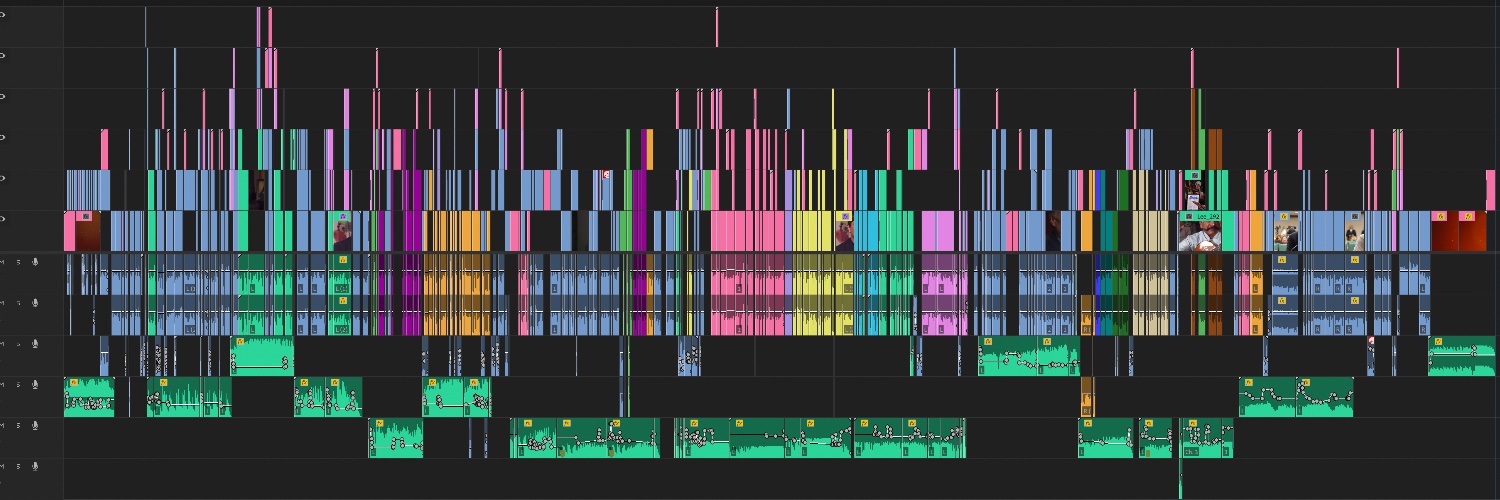Viewport: 1500px width, 500px height.
Task: Select the pink clip at the very start of the lowest video track
Action: (69, 231)
